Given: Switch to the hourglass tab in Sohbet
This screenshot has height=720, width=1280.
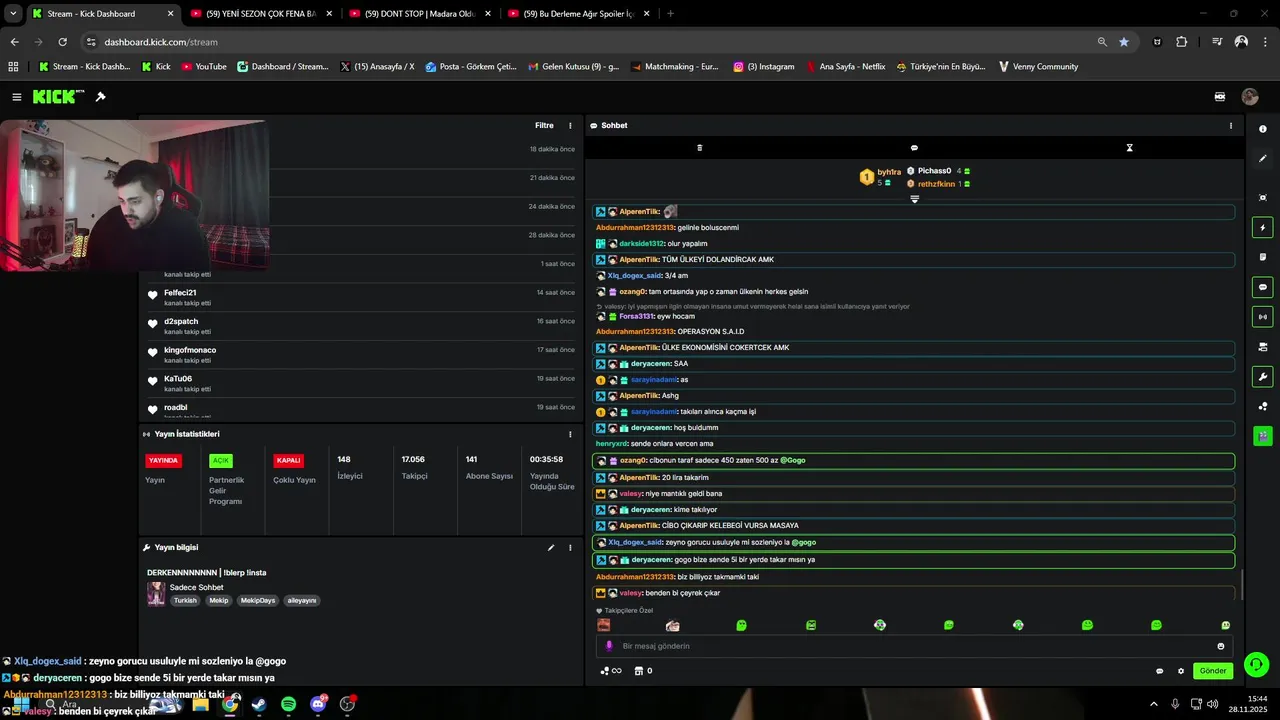Looking at the screenshot, I should point(1129,148).
